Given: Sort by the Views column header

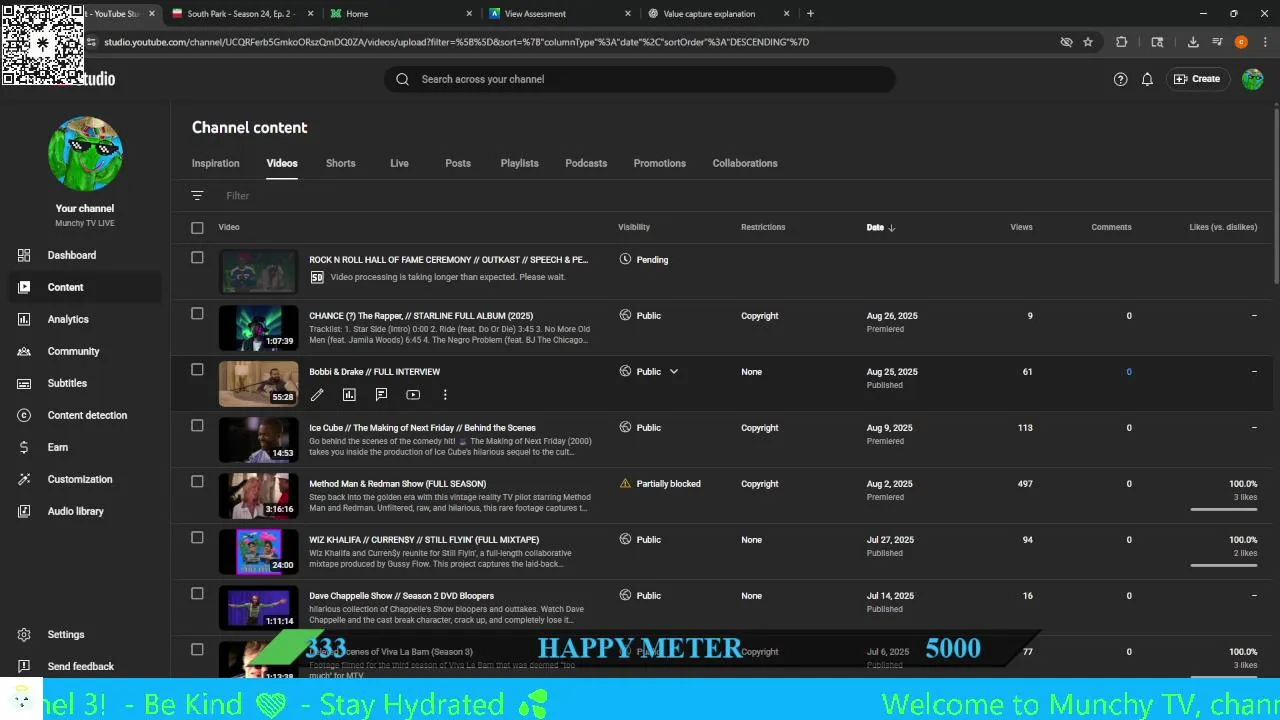Looking at the screenshot, I should pos(1021,228).
